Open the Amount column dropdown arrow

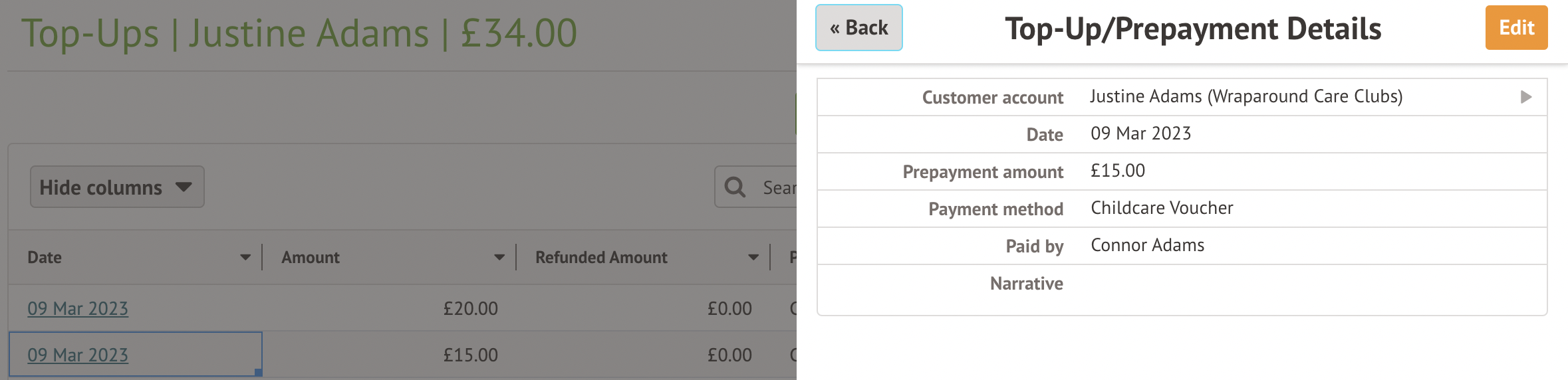[x=499, y=258]
